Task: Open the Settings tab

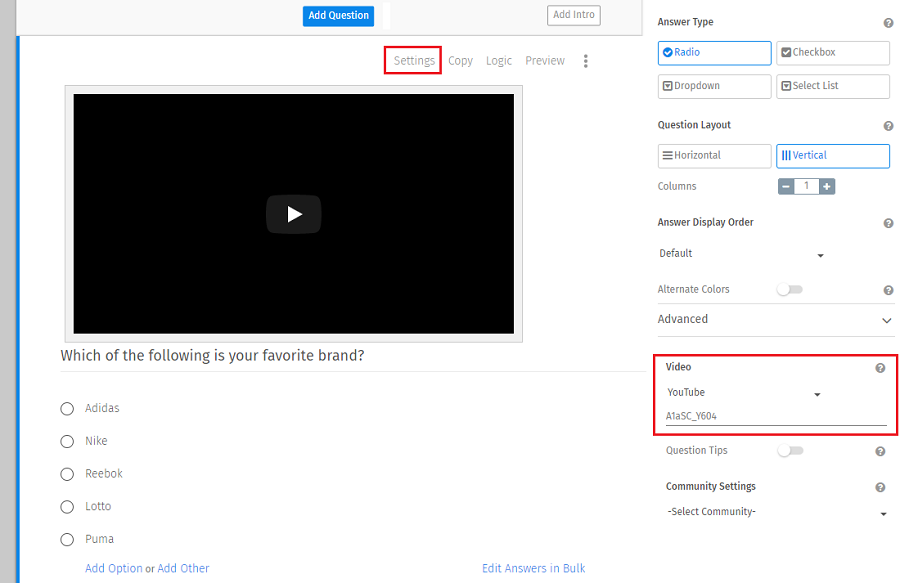Action: (x=414, y=61)
